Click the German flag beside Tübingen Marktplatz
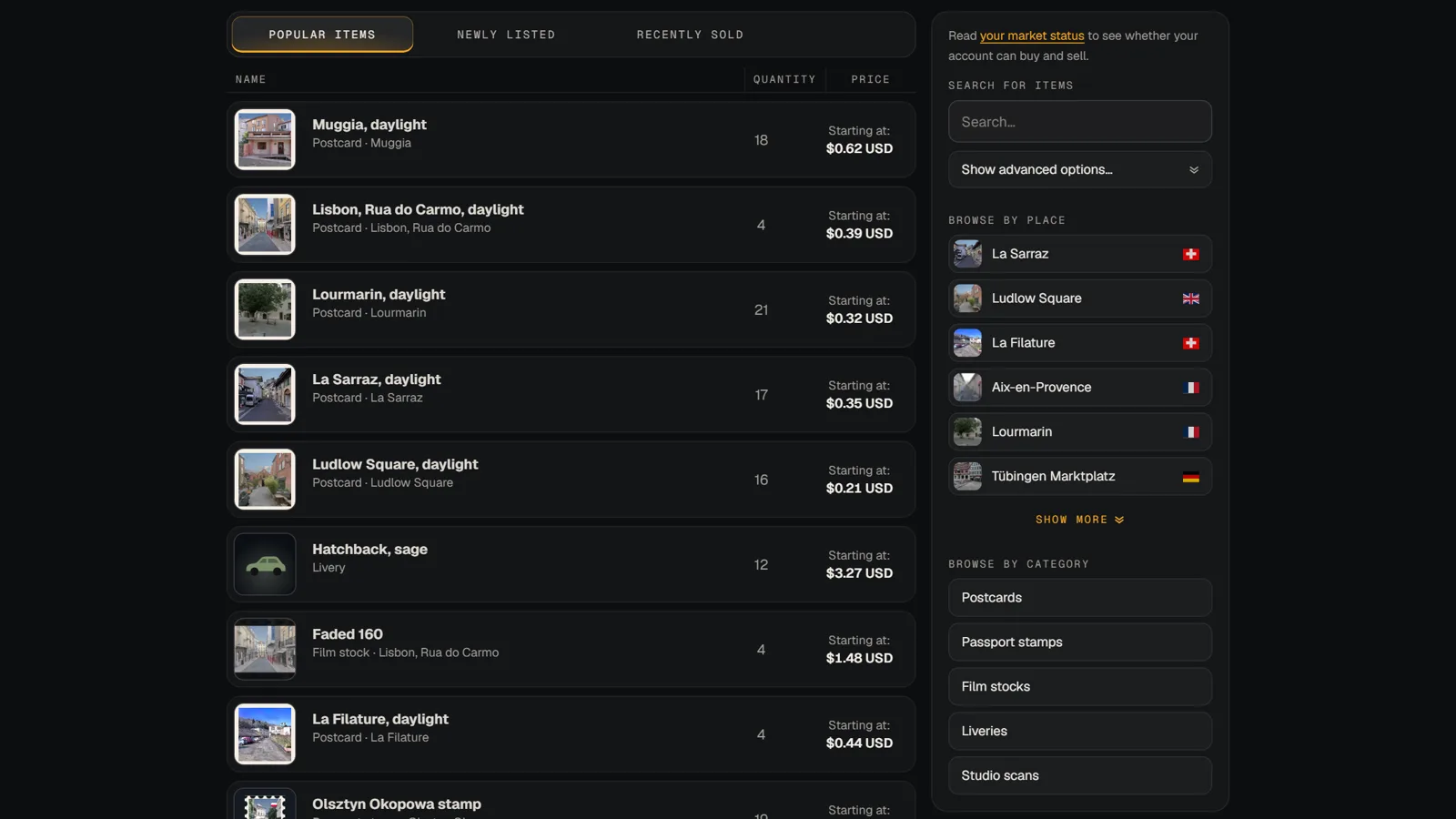This screenshot has width=1456, height=819. pyautogui.click(x=1190, y=477)
